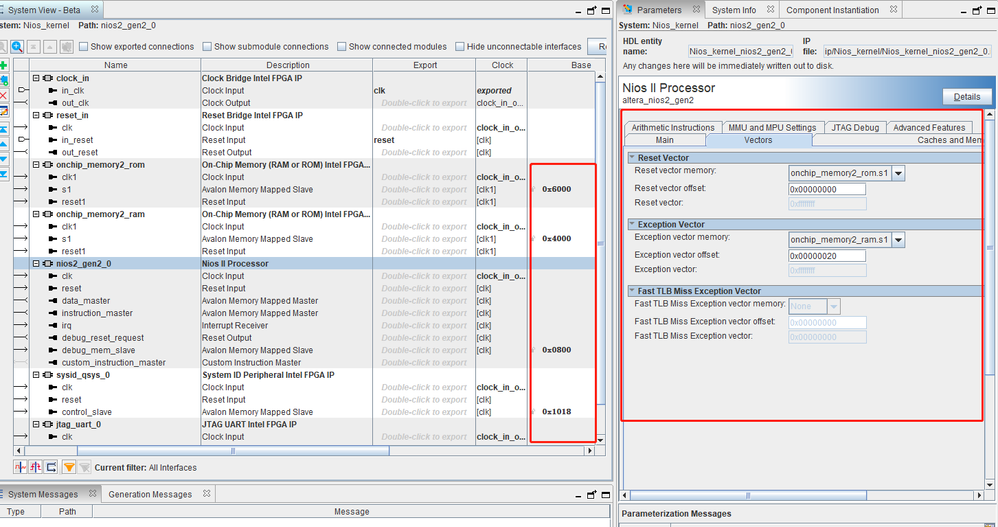Open the Component Instantiation panel tab
Screen dimensions: 998x527
click(x=833, y=10)
